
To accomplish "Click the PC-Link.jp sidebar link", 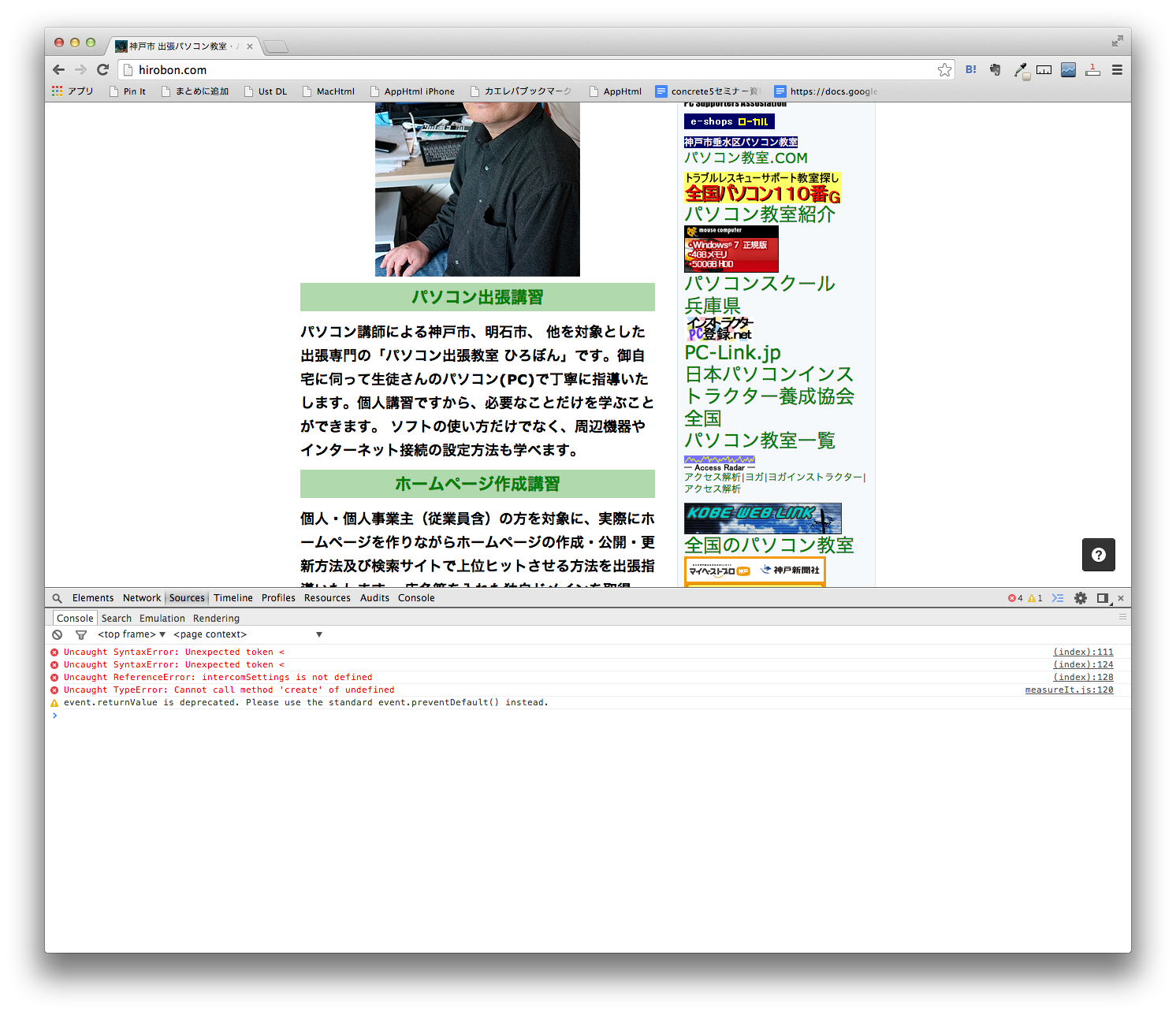I will pyautogui.click(x=732, y=352).
